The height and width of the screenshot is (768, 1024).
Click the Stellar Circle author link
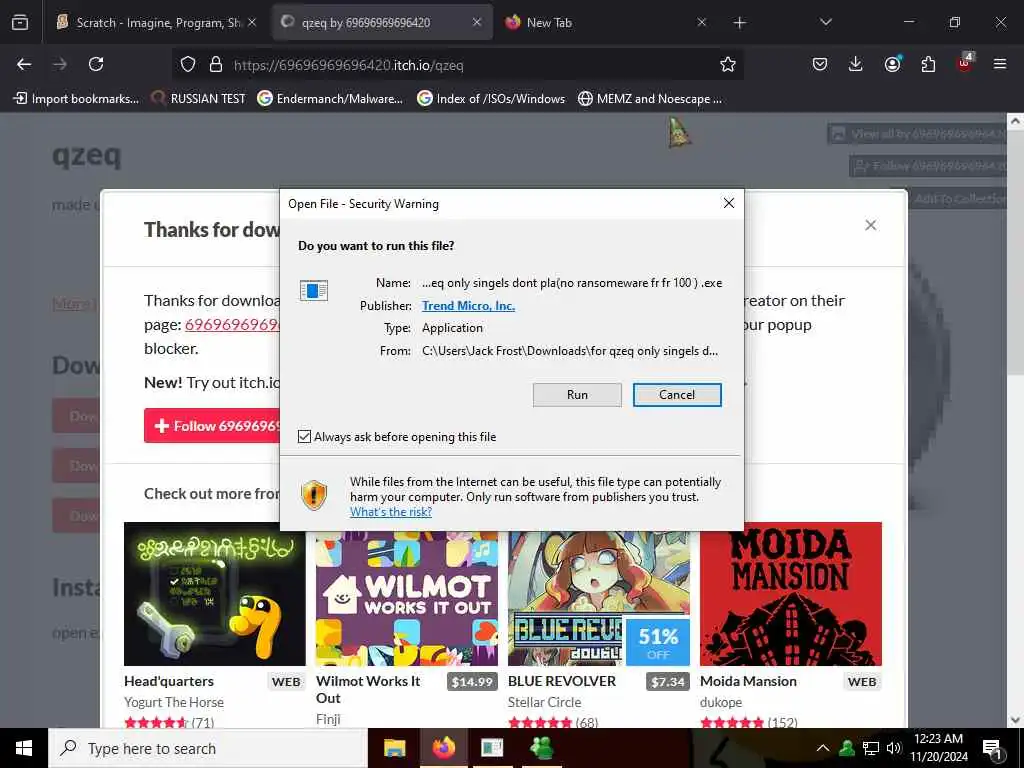(x=544, y=702)
